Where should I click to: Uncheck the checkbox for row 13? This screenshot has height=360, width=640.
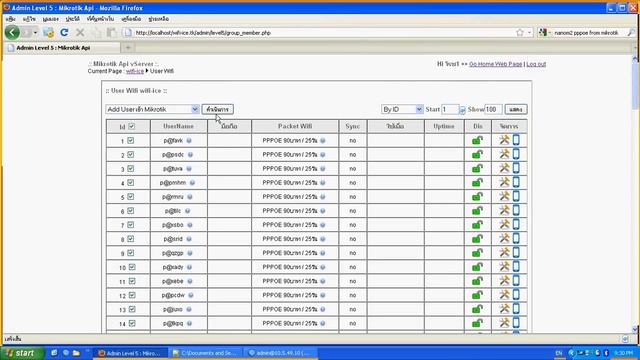132,309
